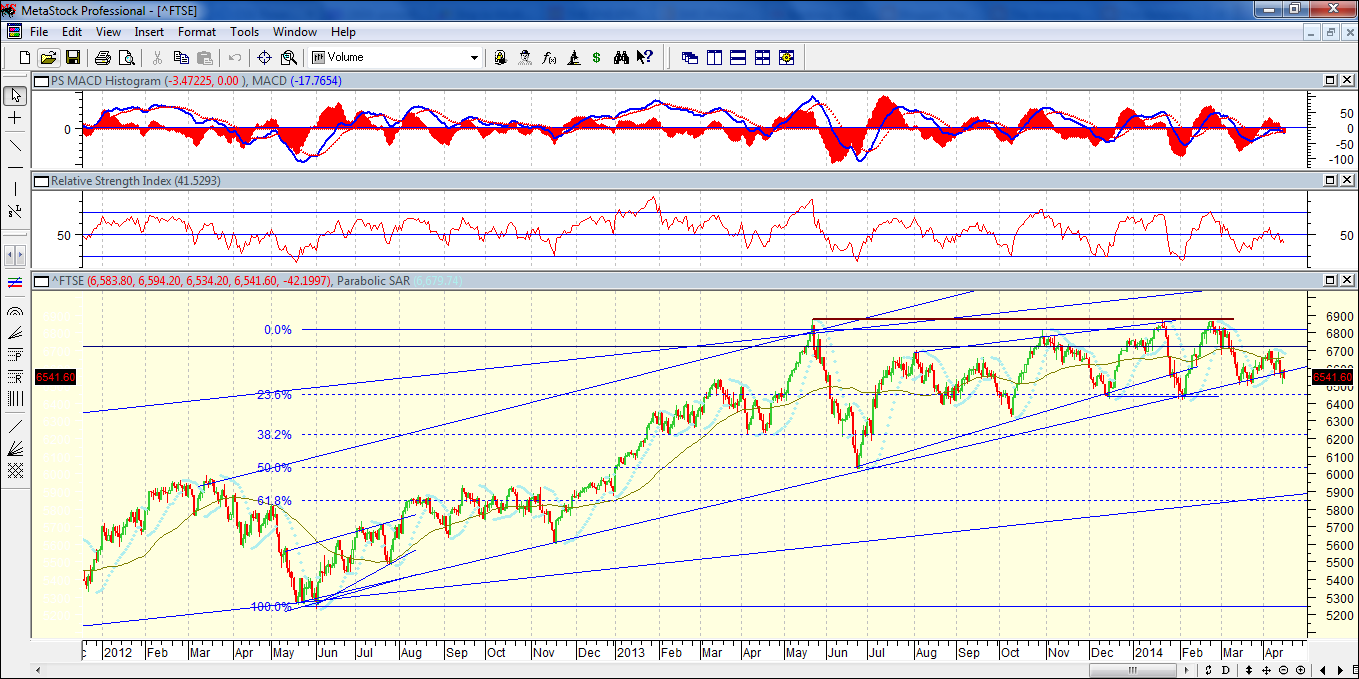
Task: Open the Tools menu
Action: [x=244, y=31]
